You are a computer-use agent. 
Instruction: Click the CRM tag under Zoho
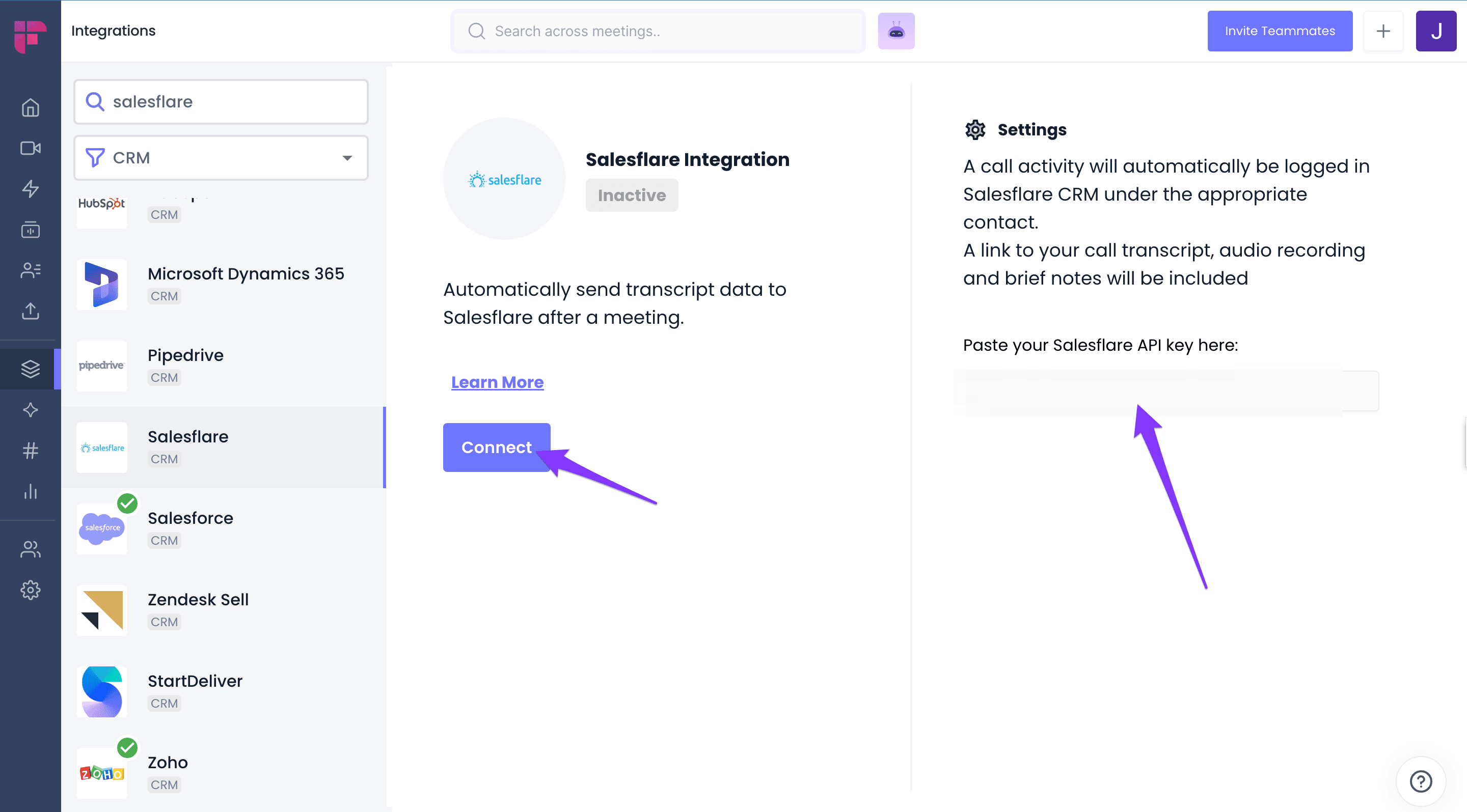(x=164, y=785)
